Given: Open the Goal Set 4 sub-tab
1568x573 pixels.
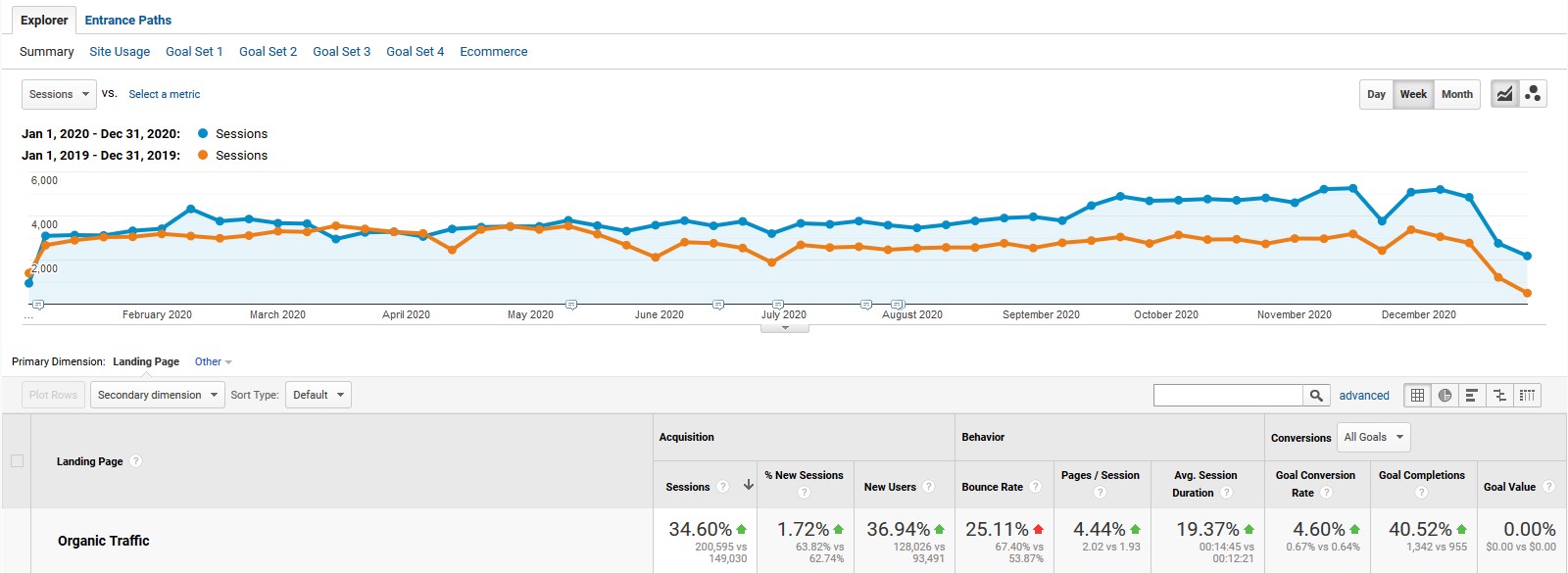Looking at the screenshot, I should coord(415,51).
